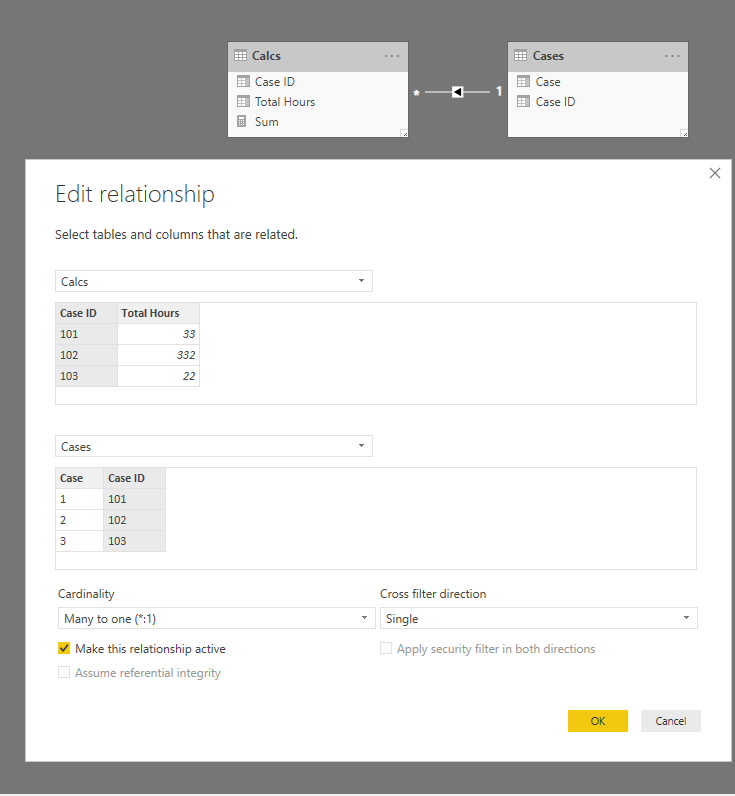
Task: Click the 101 cell in Calcs preview
Action: [x=86, y=334]
